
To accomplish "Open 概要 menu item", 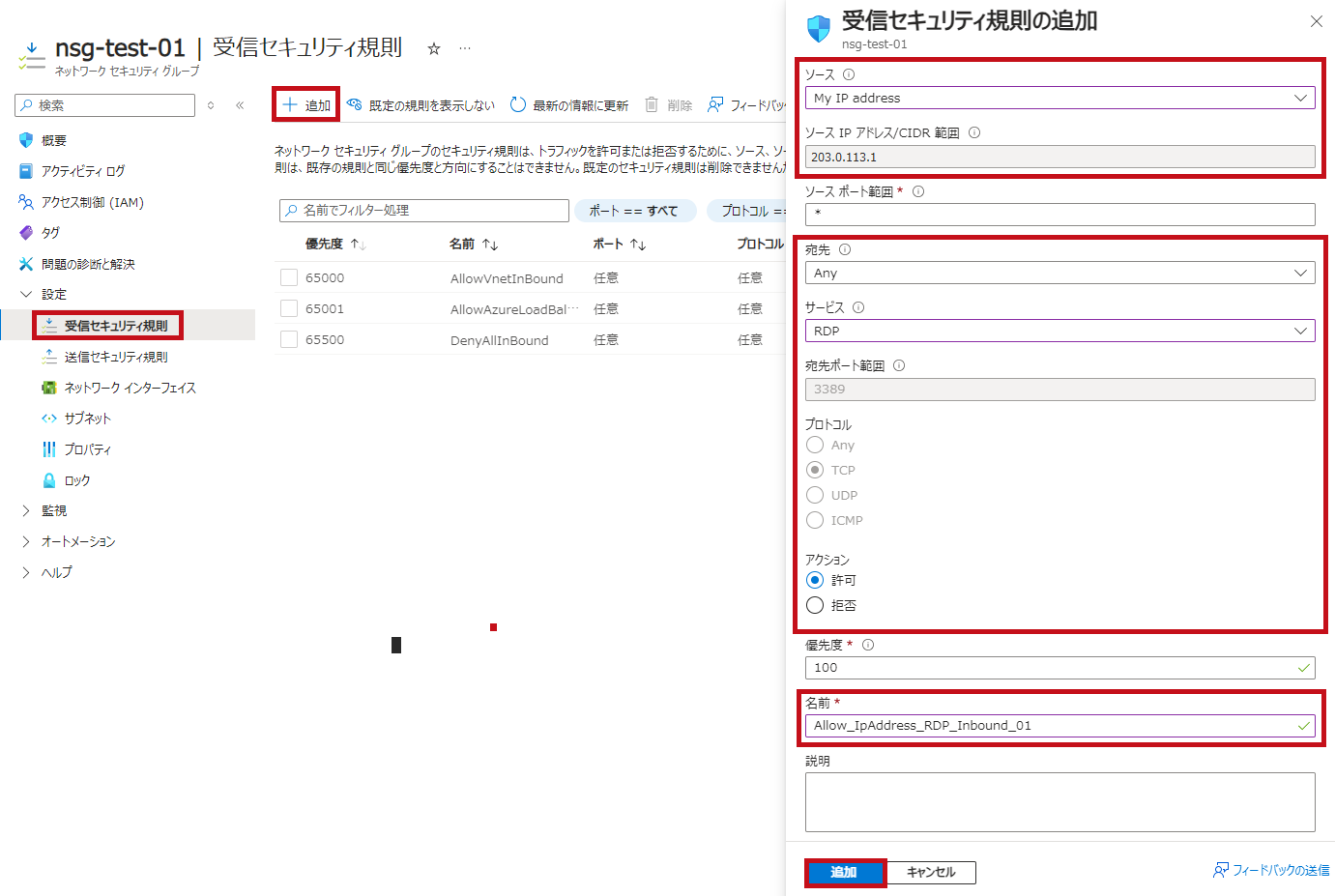I will coord(54,140).
